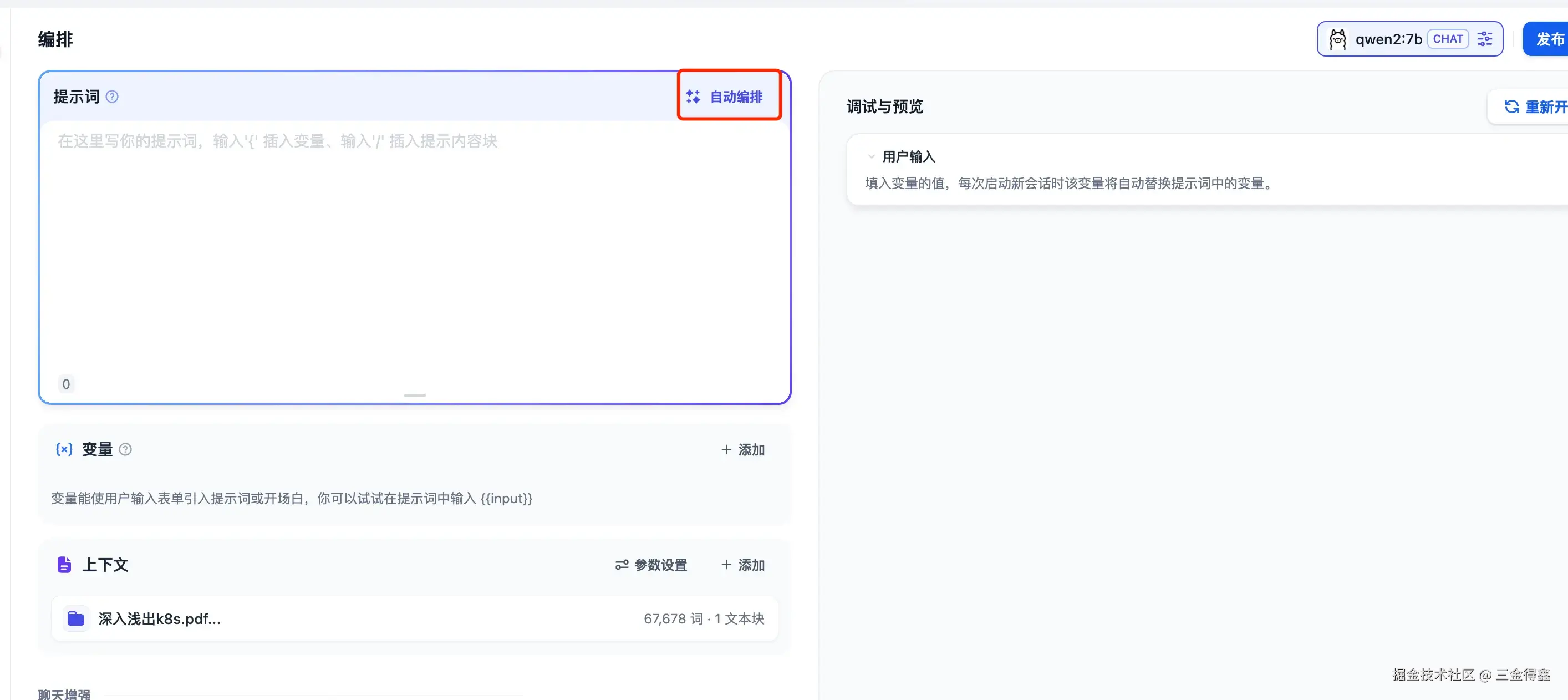The image size is (1568, 700).
Task: Click the help icon next to 变量
Action: 125,449
